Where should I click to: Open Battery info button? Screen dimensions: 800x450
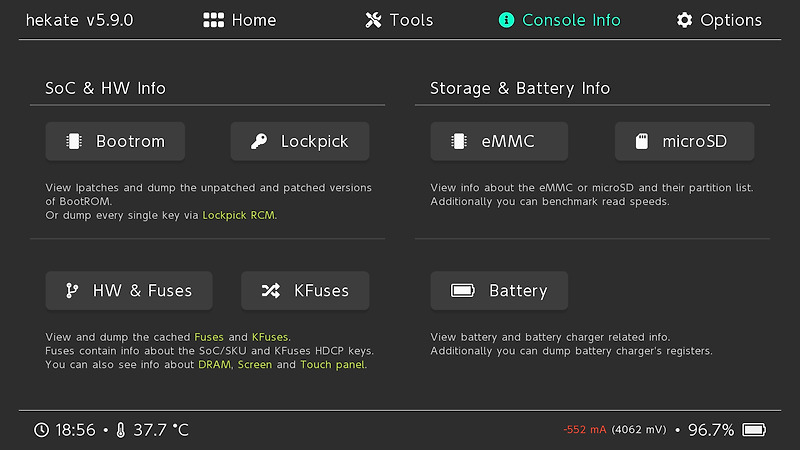coord(499,291)
